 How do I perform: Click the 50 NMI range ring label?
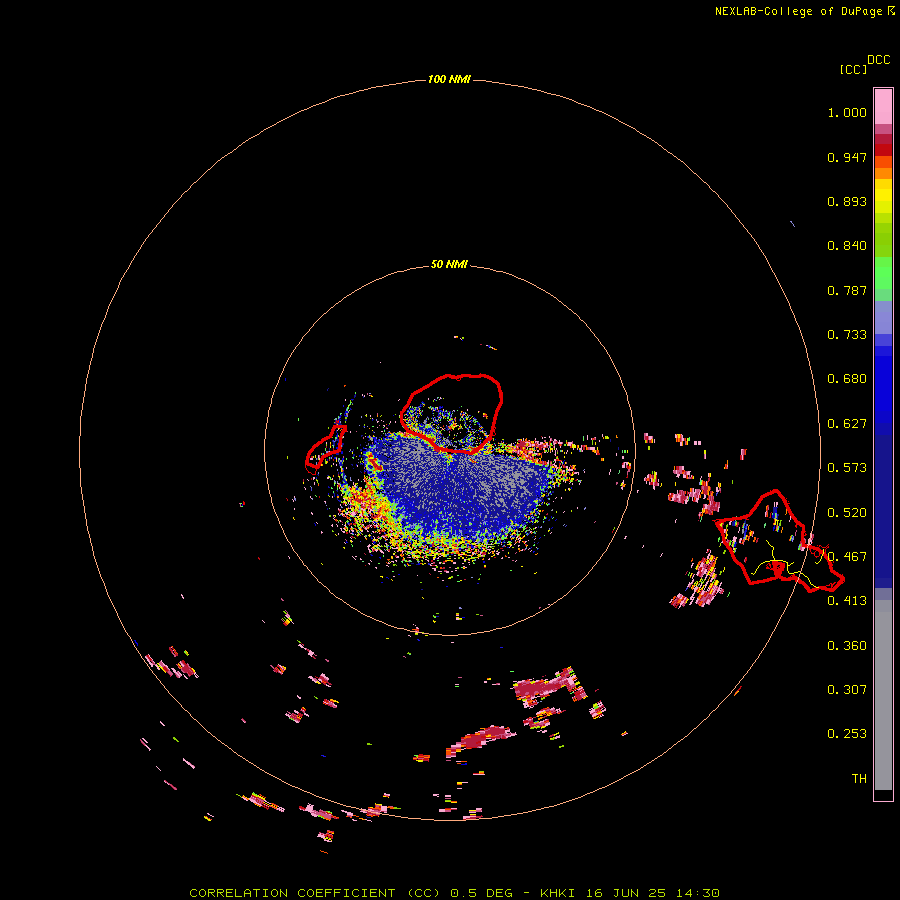449,264
